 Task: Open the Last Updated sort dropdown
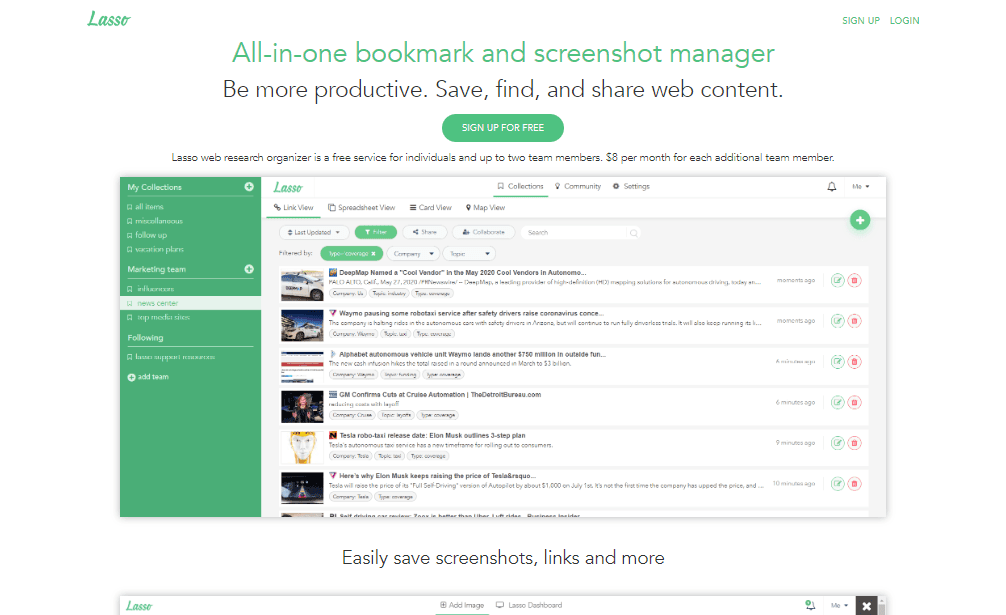314,232
